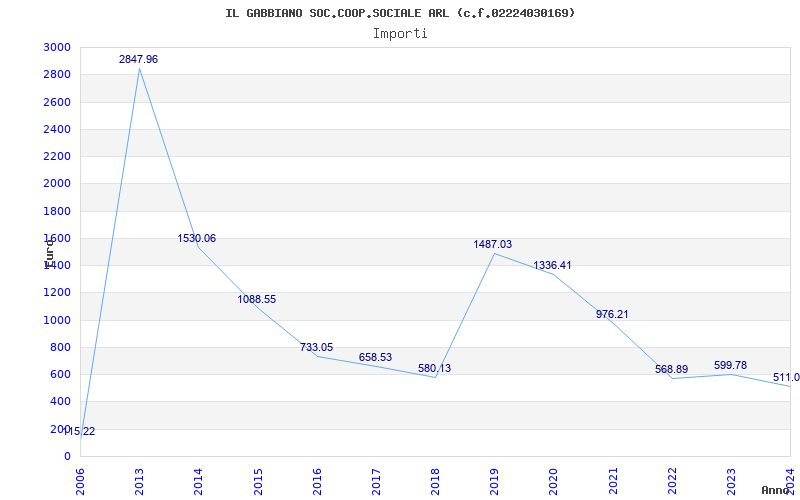The image size is (800, 500).
Task: Click y-axis tick label 1000
Action: click(57, 320)
